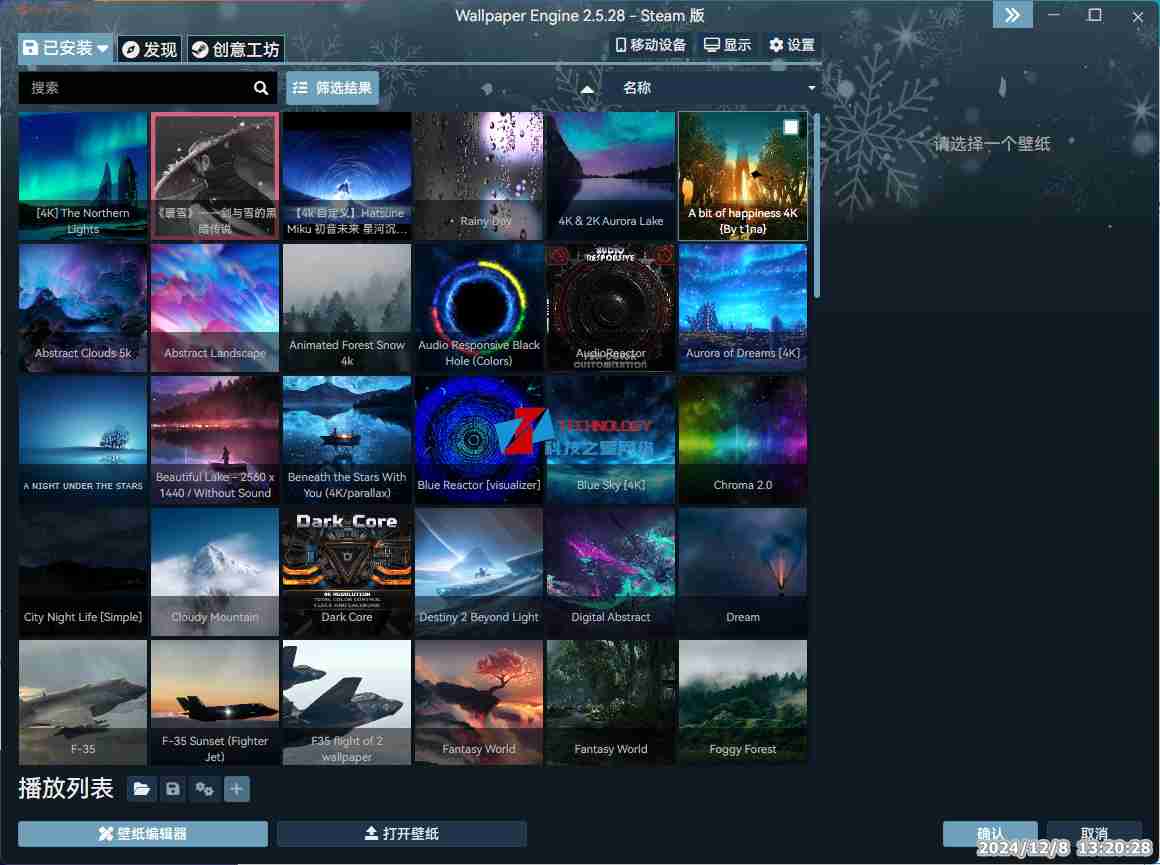The height and width of the screenshot is (865, 1160).
Task: Open playlist settings gears icon
Action: pos(204,790)
